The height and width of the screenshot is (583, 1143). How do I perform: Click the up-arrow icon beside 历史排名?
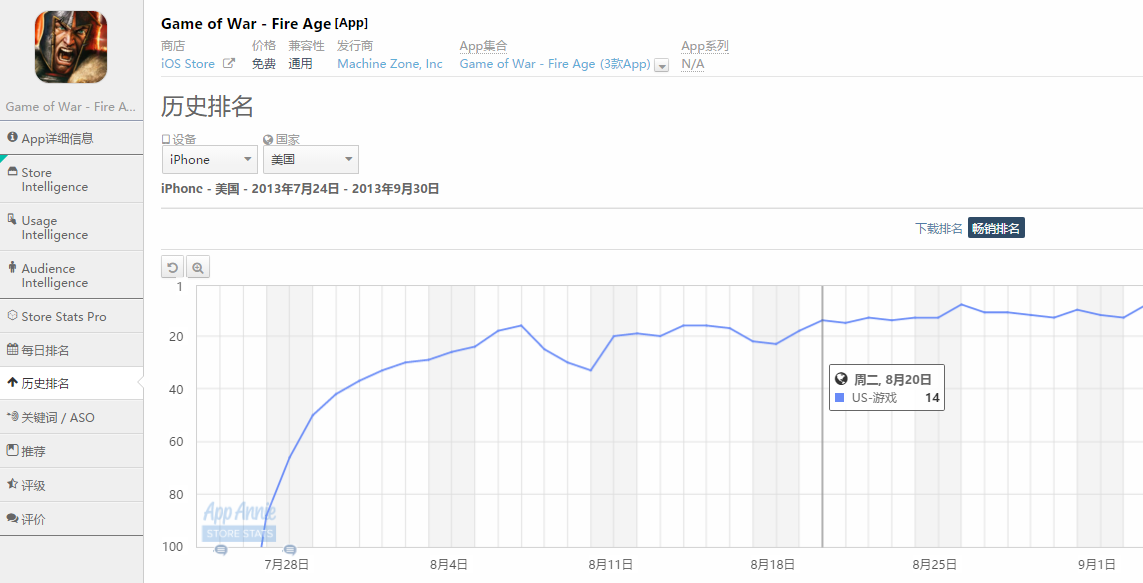click(12, 383)
